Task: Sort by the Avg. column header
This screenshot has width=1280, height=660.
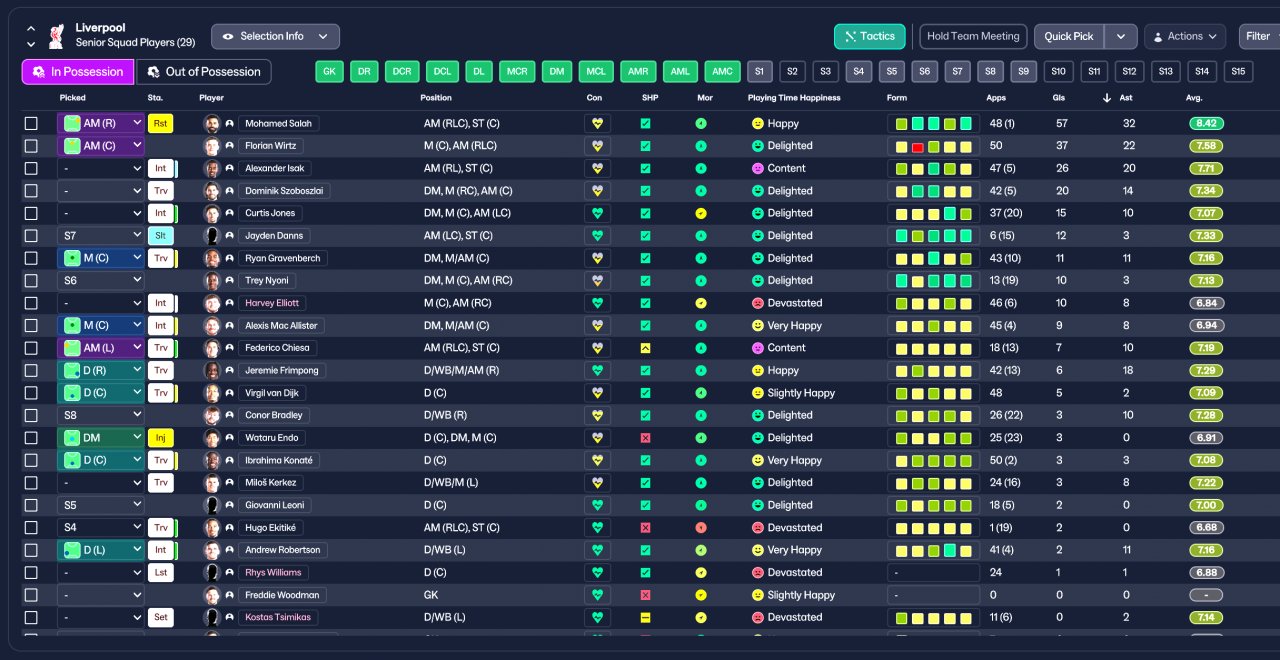Action: pyautogui.click(x=1193, y=98)
